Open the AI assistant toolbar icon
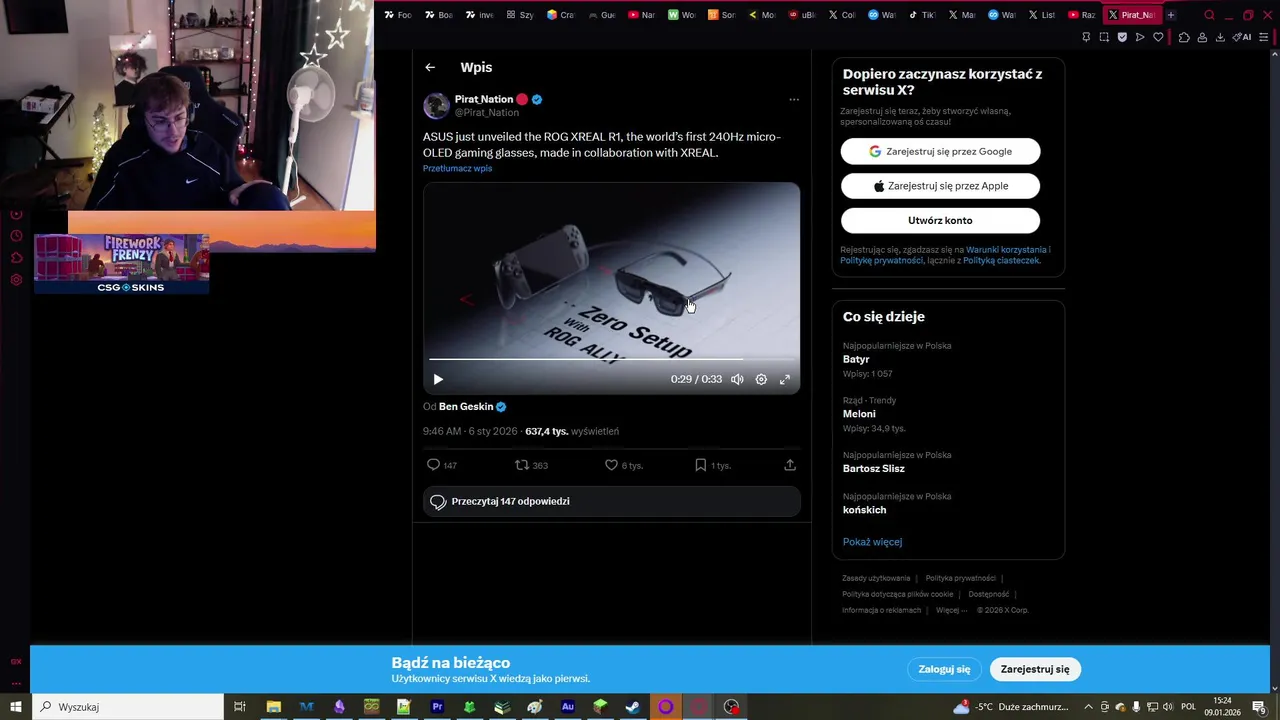 coord(1242,37)
